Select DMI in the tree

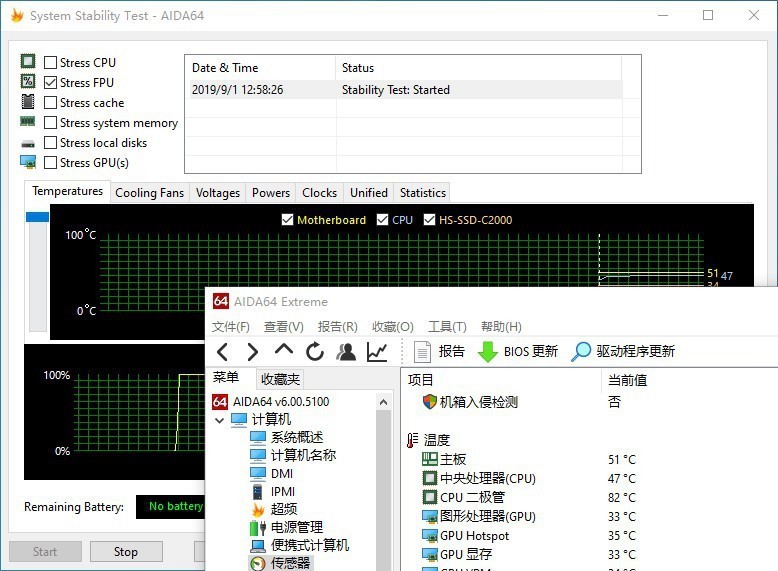point(271,474)
